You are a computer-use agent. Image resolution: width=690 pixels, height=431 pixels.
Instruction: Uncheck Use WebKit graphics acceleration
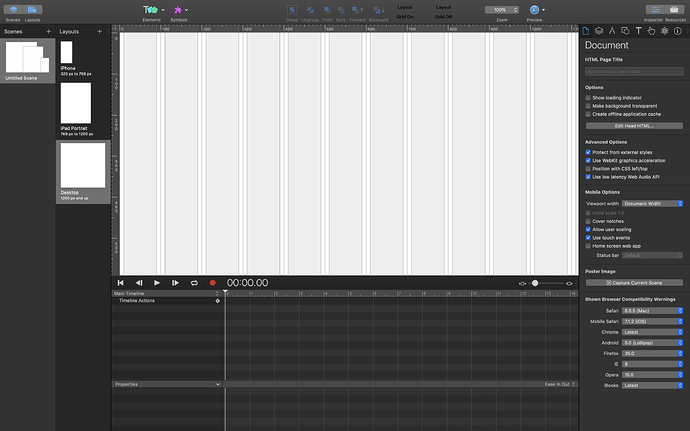pos(588,160)
